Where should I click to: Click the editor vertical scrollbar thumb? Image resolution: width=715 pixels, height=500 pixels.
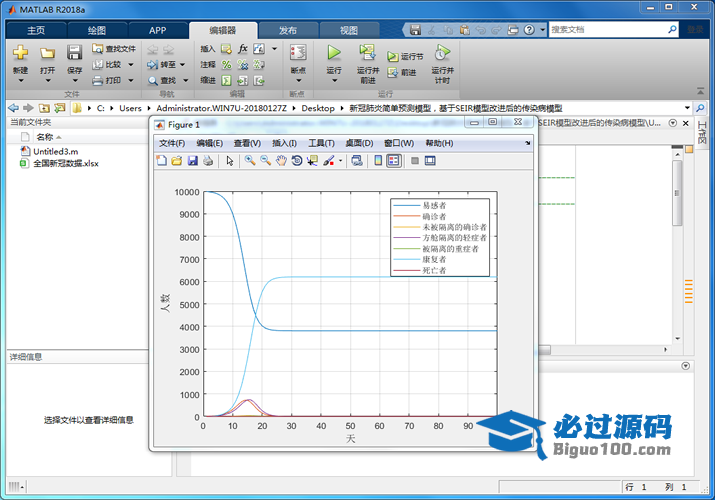[x=677, y=191]
